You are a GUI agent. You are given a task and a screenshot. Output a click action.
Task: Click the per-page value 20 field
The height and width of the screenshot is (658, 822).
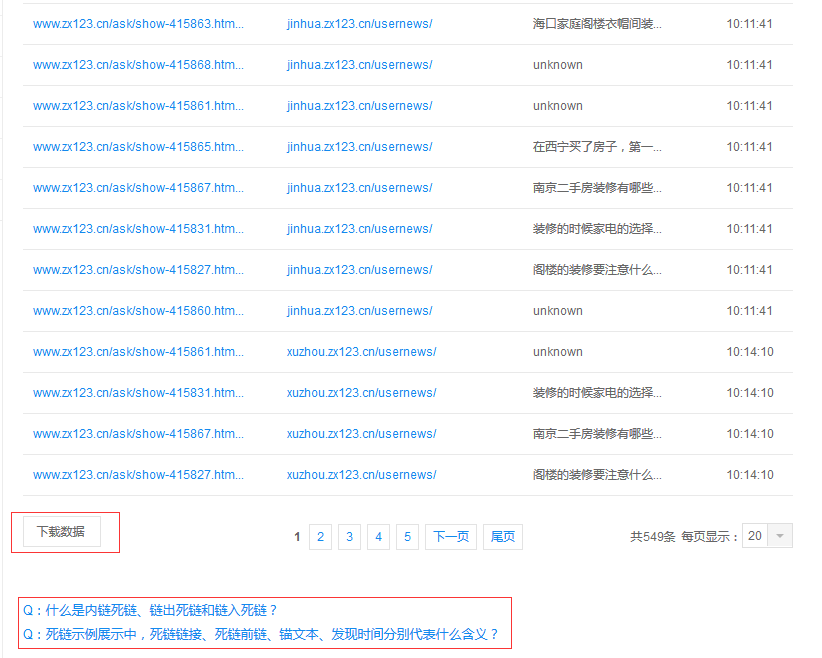pyautogui.click(x=755, y=536)
